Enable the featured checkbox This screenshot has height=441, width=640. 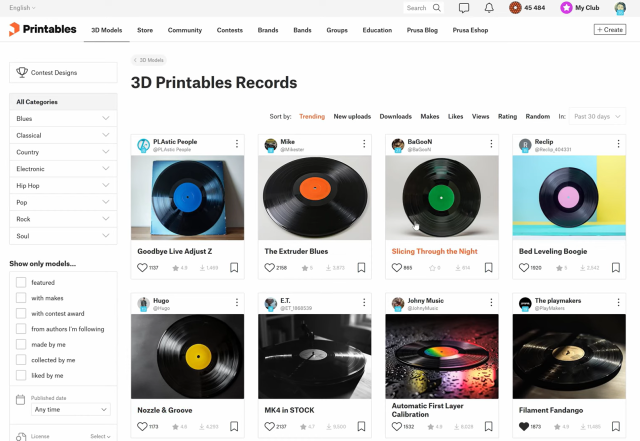21,283
